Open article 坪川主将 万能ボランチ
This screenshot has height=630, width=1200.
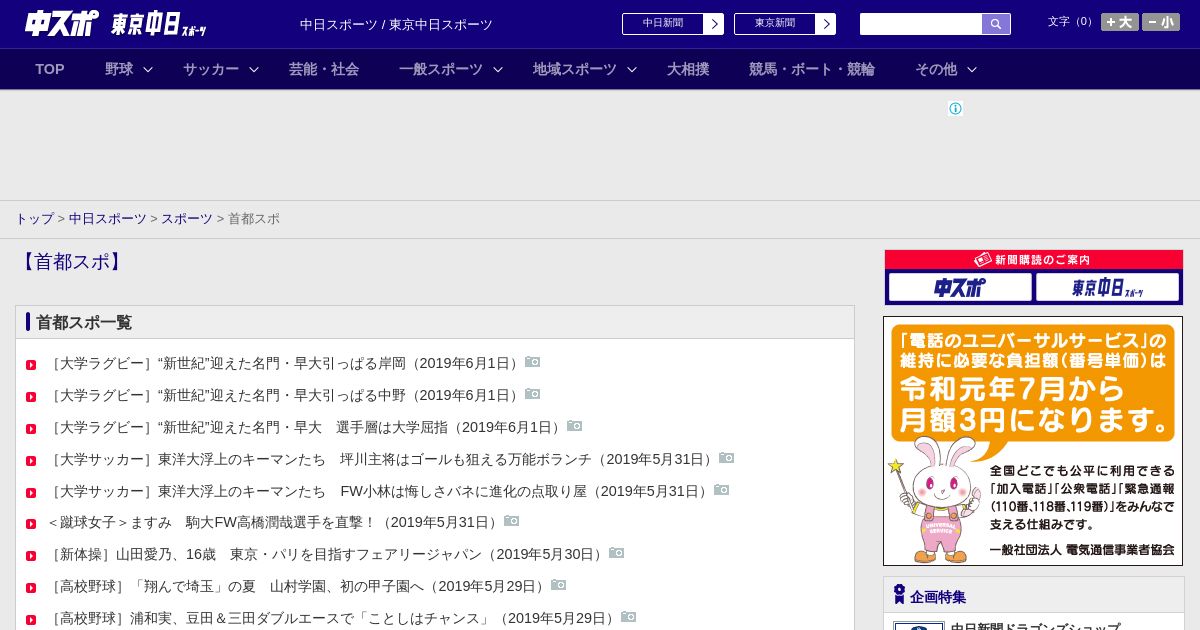point(382,460)
